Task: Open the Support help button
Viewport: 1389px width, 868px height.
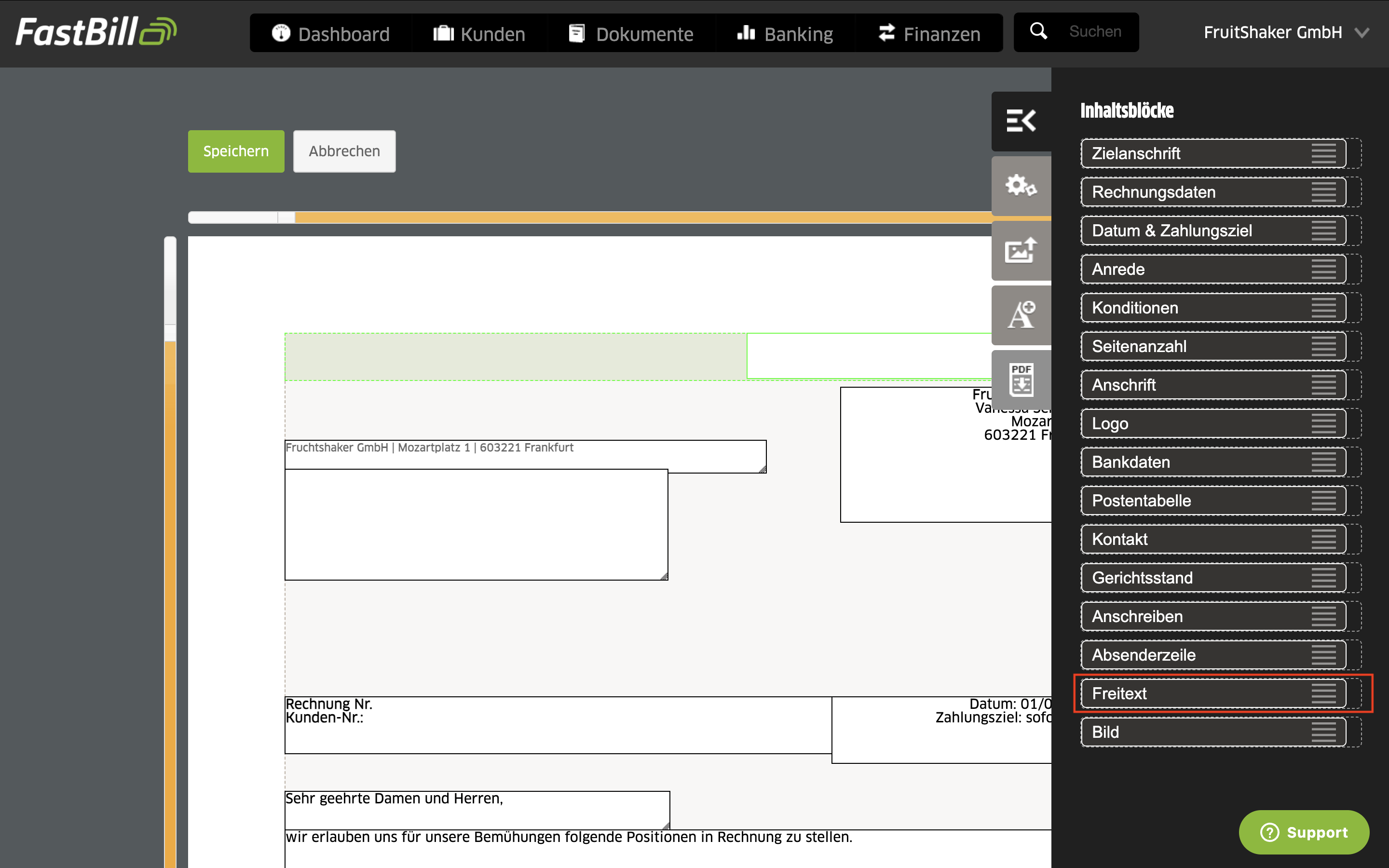Action: pyautogui.click(x=1304, y=832)
